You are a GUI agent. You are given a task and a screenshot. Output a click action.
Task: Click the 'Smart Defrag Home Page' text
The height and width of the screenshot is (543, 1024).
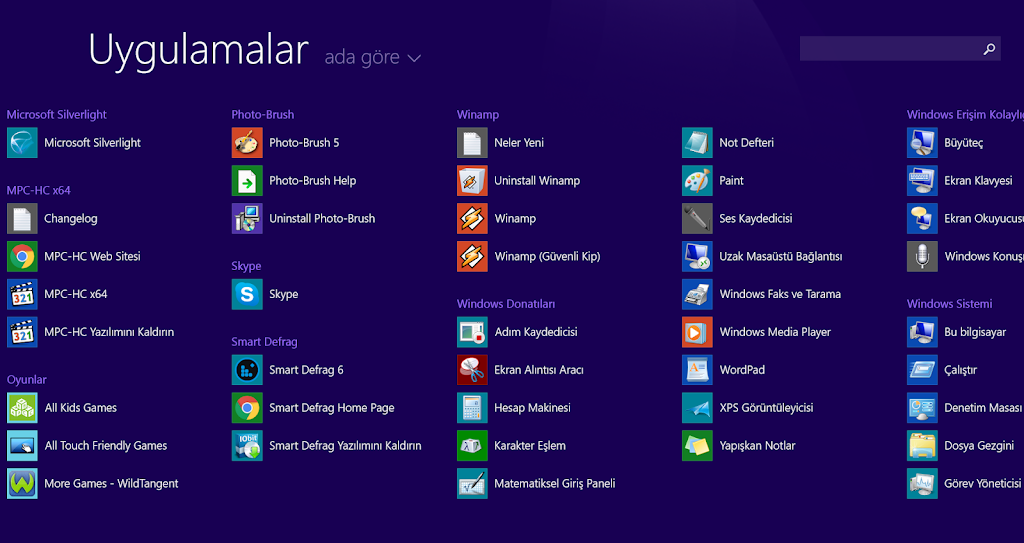pyautogui.click(x=332, y=408)
